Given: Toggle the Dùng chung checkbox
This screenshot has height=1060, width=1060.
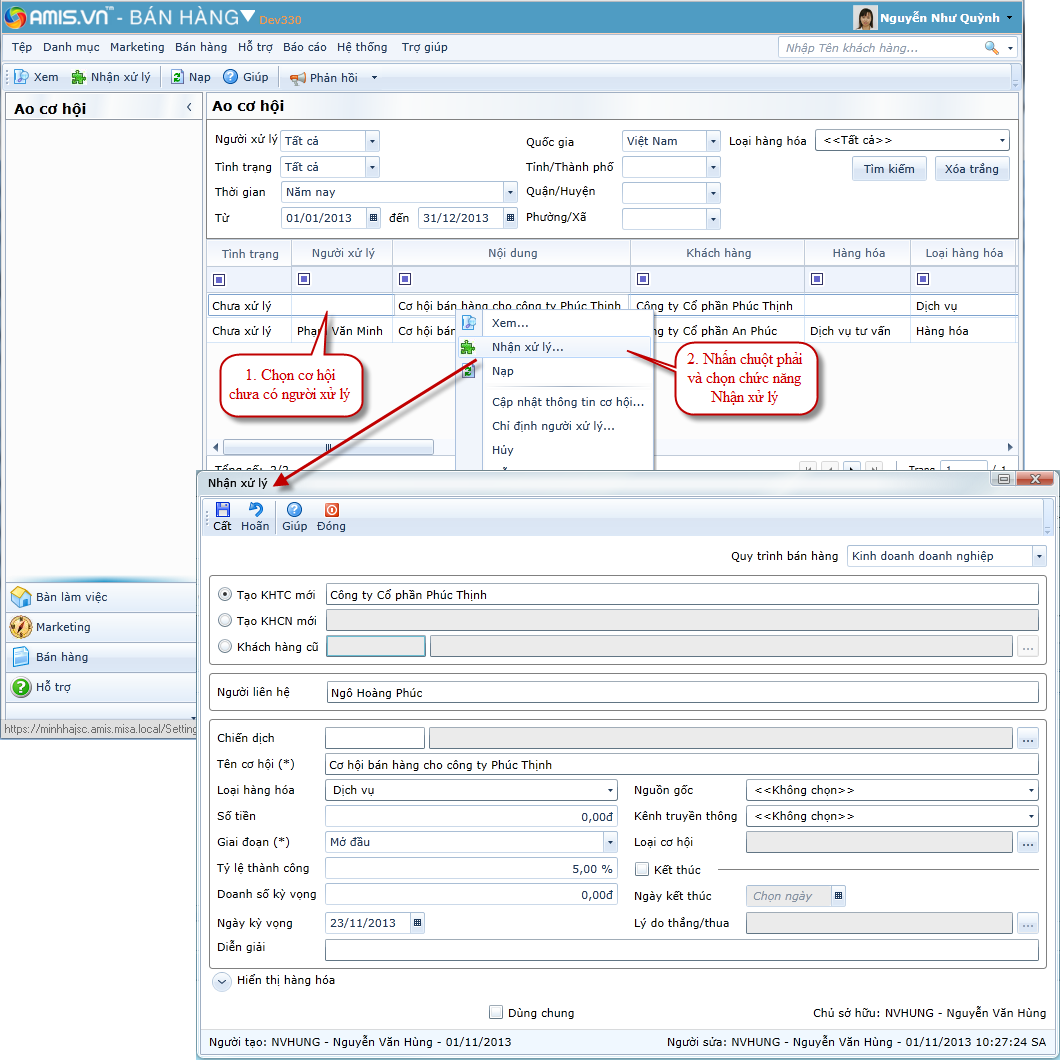Looking at the screenshot, I should pyautogui.click(x=496, y=1012).
